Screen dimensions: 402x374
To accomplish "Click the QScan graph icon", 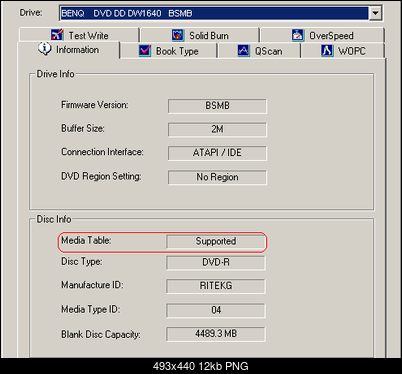I will [x=244, y=51].
